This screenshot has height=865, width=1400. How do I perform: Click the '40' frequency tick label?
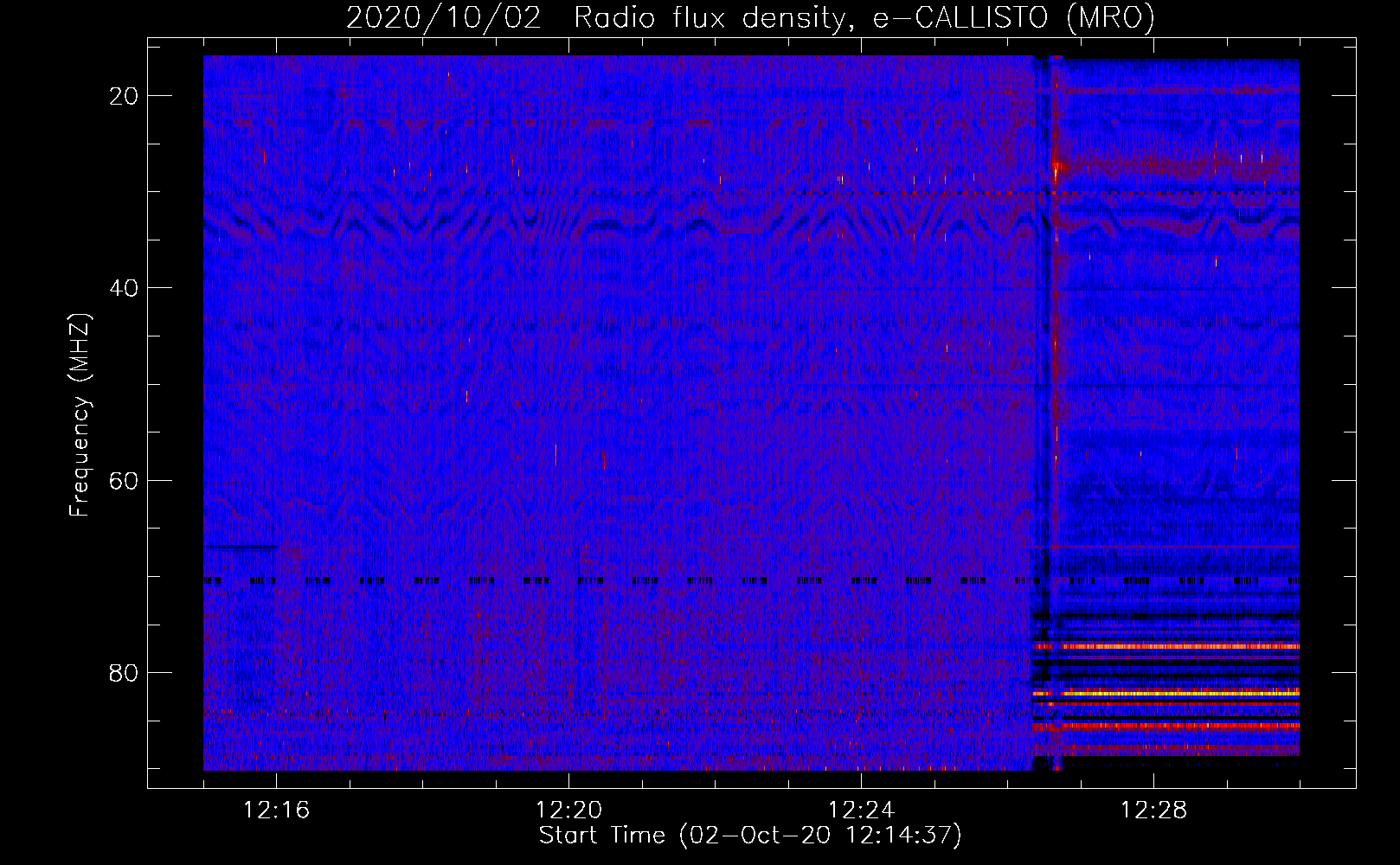124,287
